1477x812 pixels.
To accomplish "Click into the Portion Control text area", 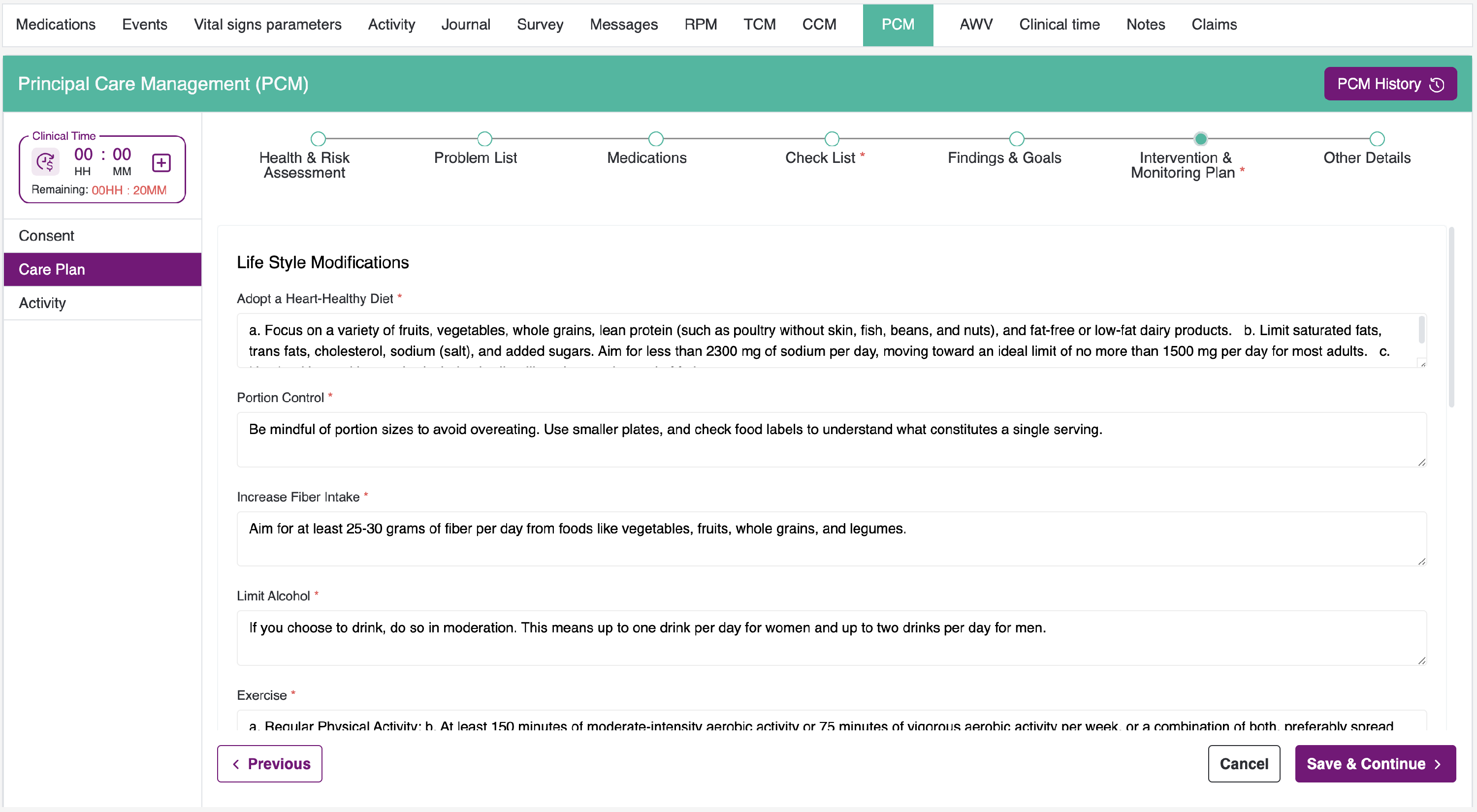I will (831, 439).
